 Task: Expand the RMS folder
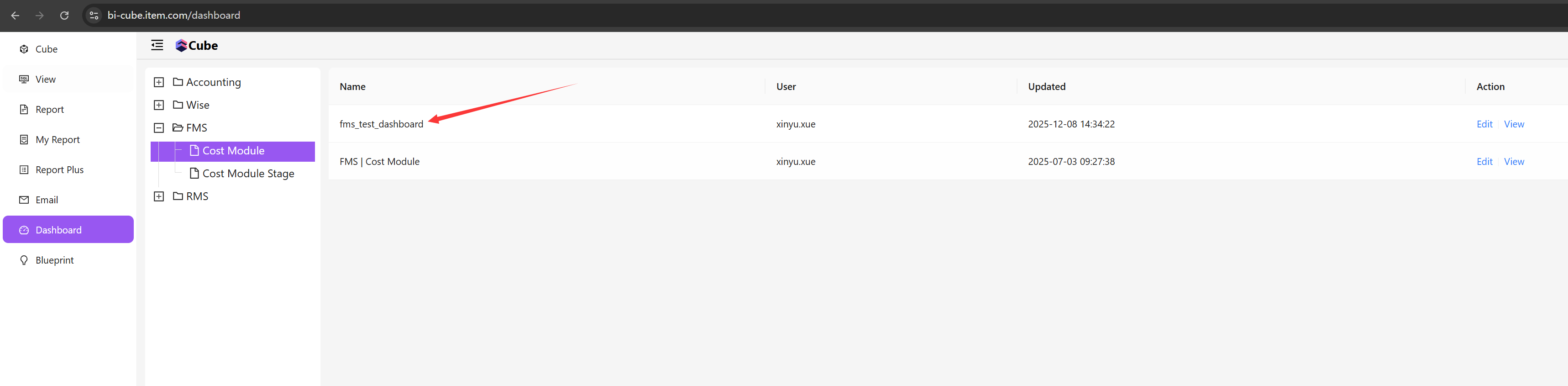point(159,196)
